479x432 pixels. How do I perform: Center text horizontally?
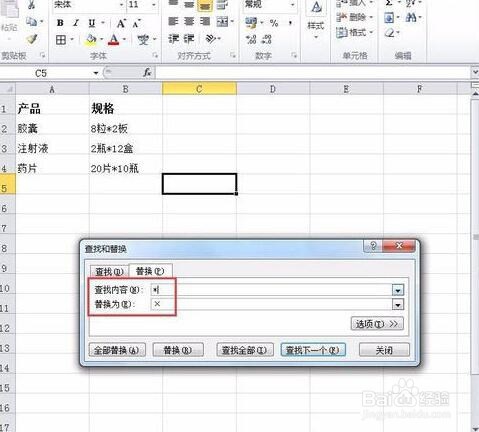tap(189, 22)
